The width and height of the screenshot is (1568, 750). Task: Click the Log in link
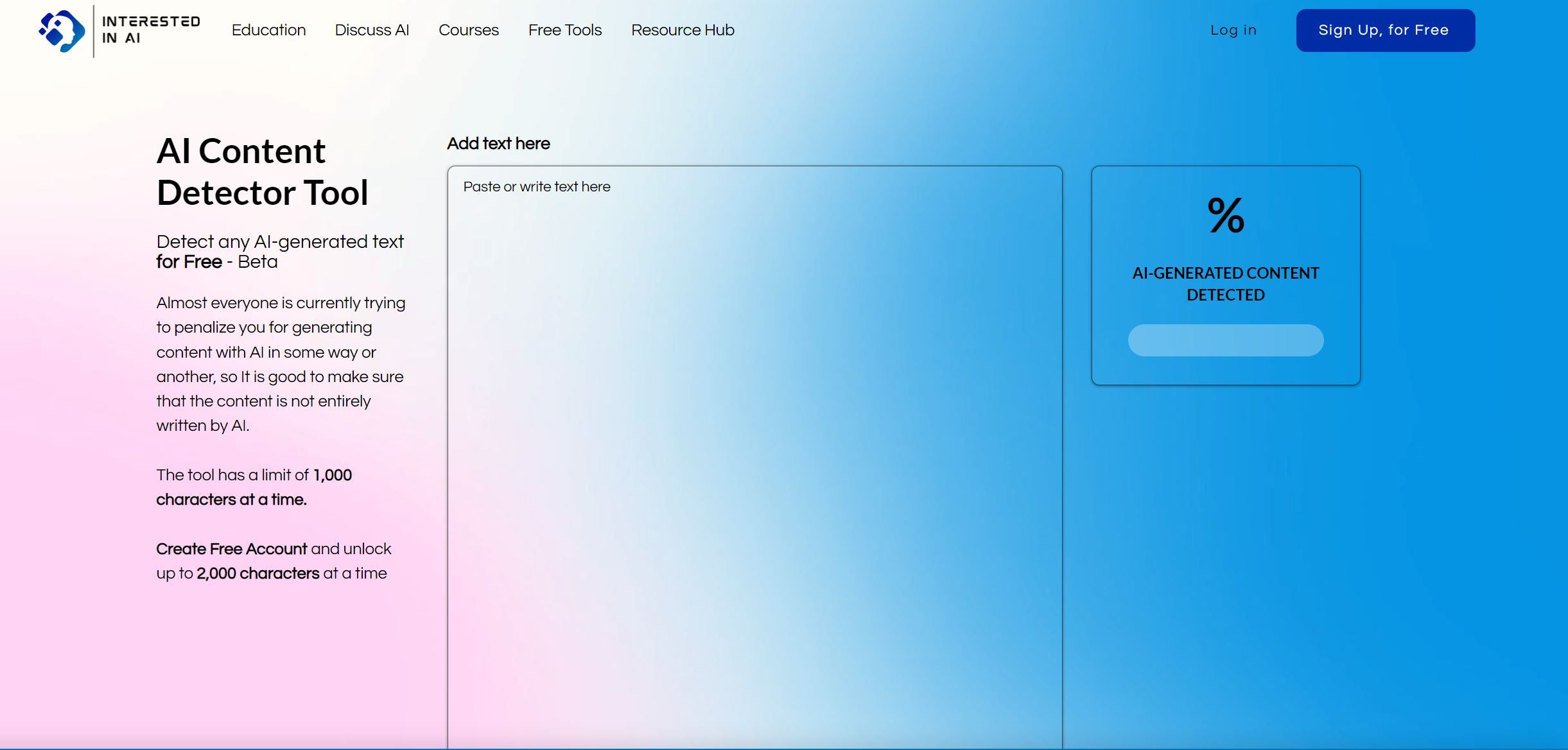pyautogui.click(x=1233, y=30)
